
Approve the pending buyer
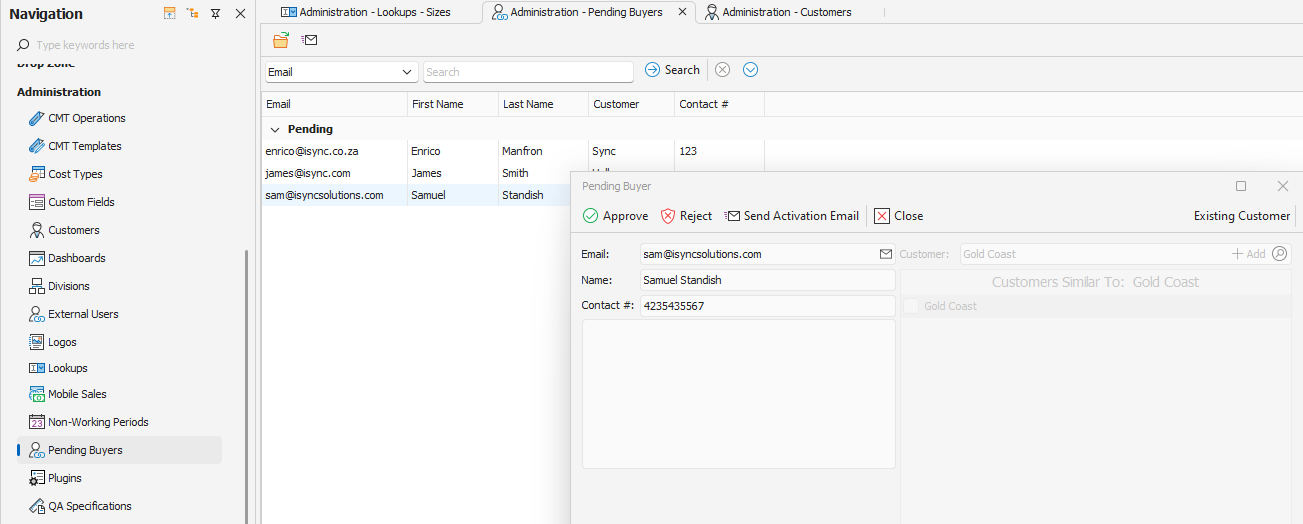tap(615, 216)
